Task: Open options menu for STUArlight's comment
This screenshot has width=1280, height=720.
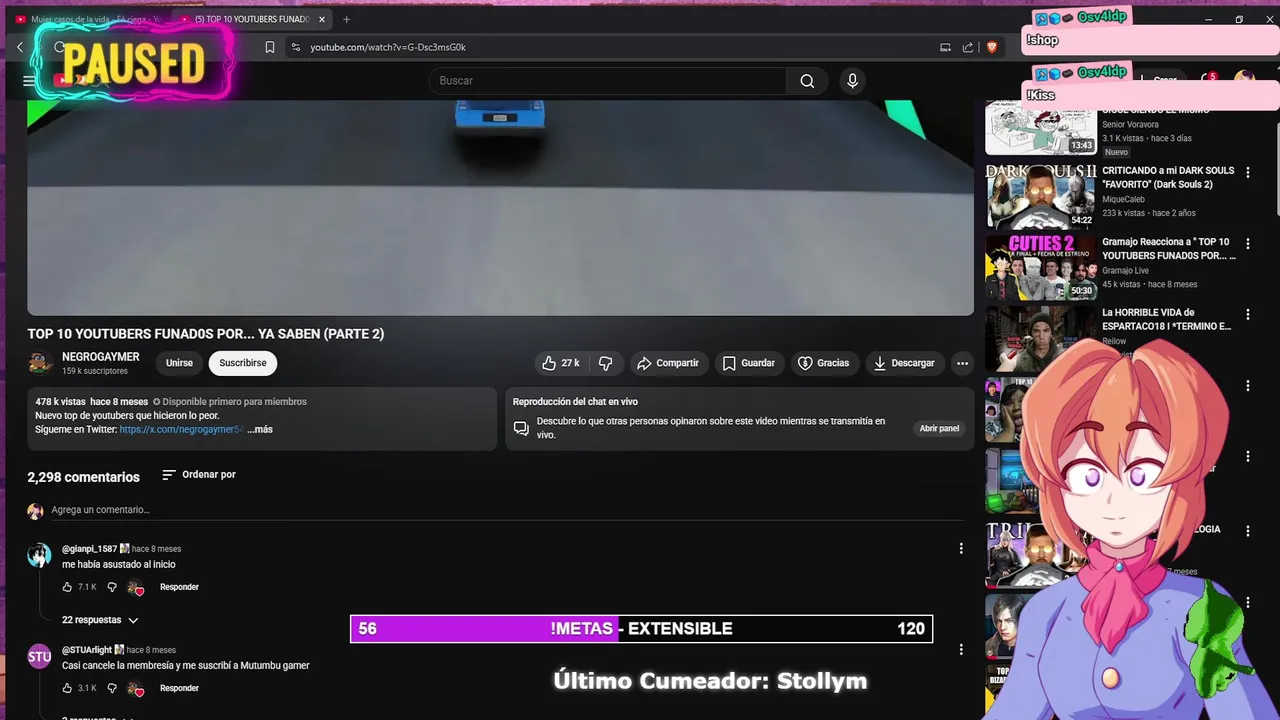Action: [x=961, y=649]
